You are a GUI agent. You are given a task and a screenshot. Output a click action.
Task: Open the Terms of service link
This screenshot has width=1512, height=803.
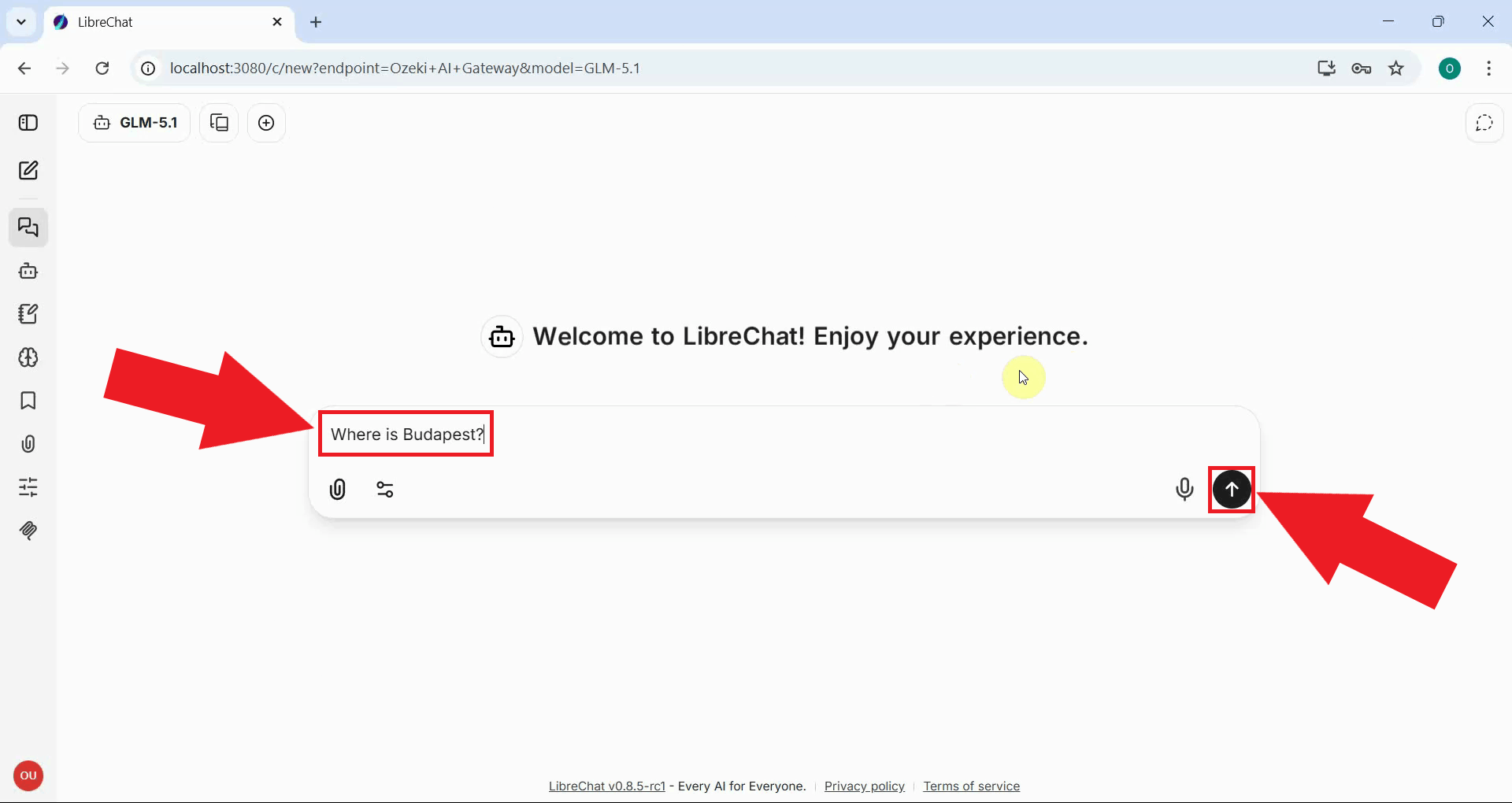coord(971,786)
